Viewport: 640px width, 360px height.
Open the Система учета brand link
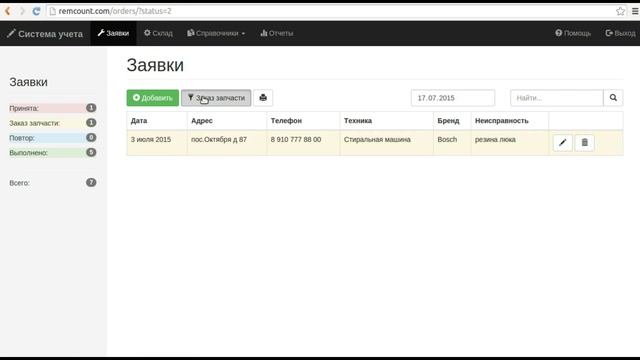(45, 33)
